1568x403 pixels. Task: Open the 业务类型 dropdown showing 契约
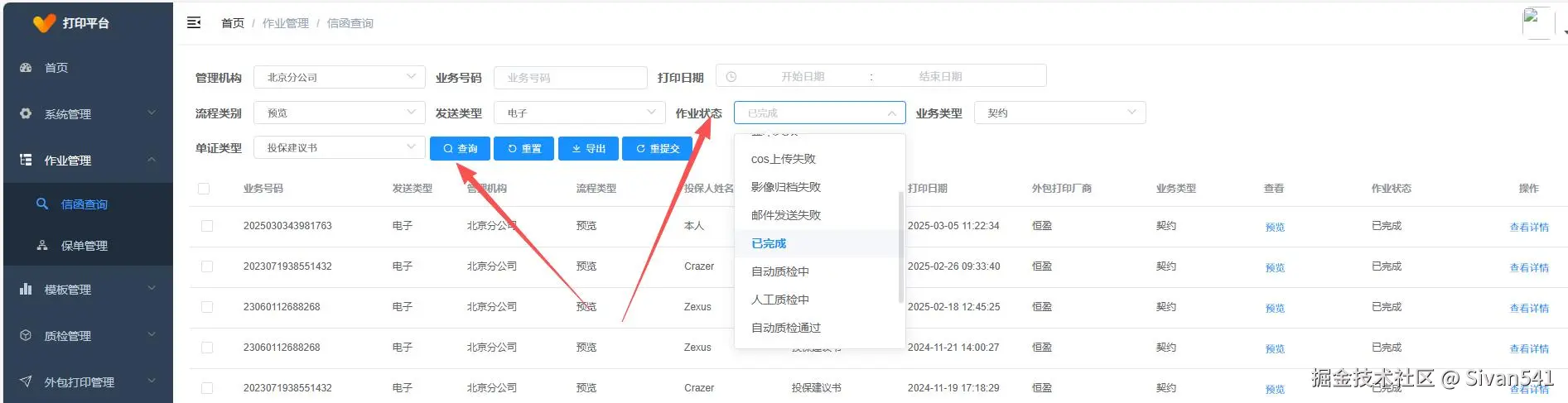pyautogui.click(x=1060, y=113)
